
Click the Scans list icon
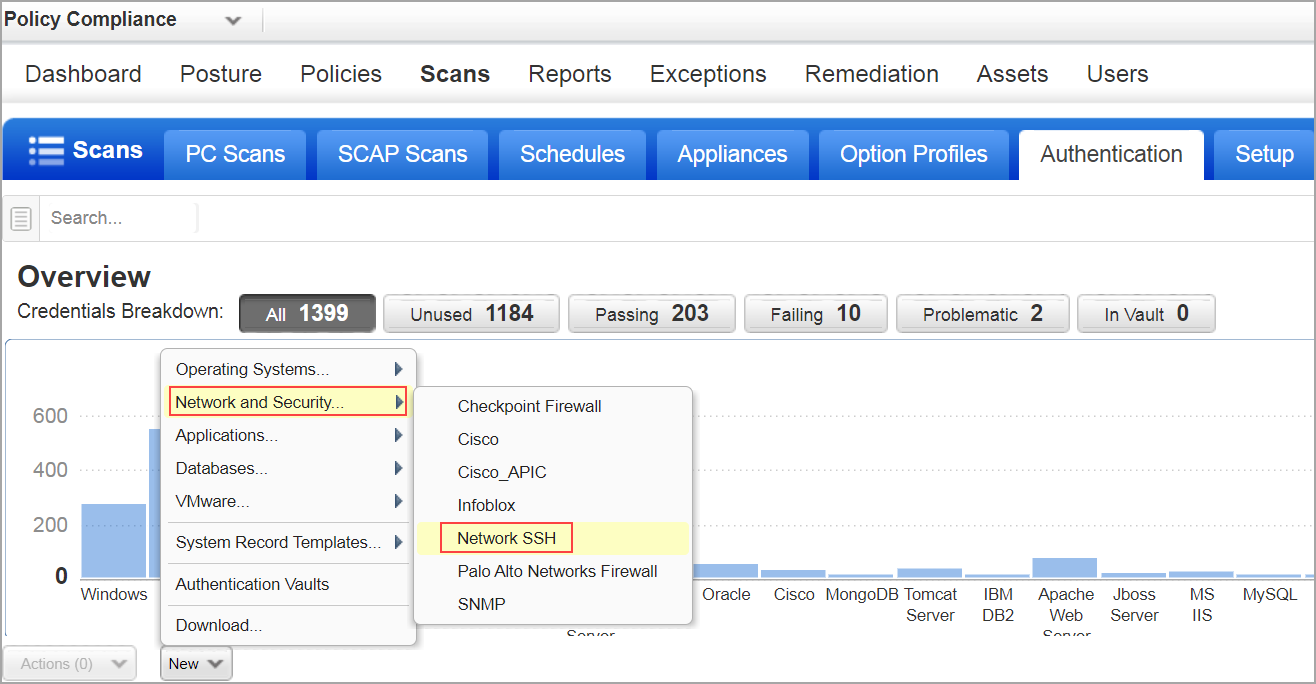pos(46,150)
